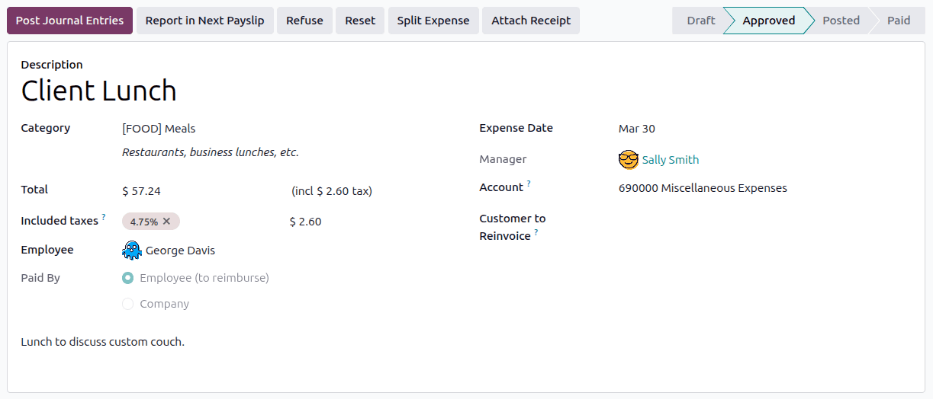933x399 pixels.
Task: Show help tooltip for Customer to Reinvoice
Action: coord(536,233)
